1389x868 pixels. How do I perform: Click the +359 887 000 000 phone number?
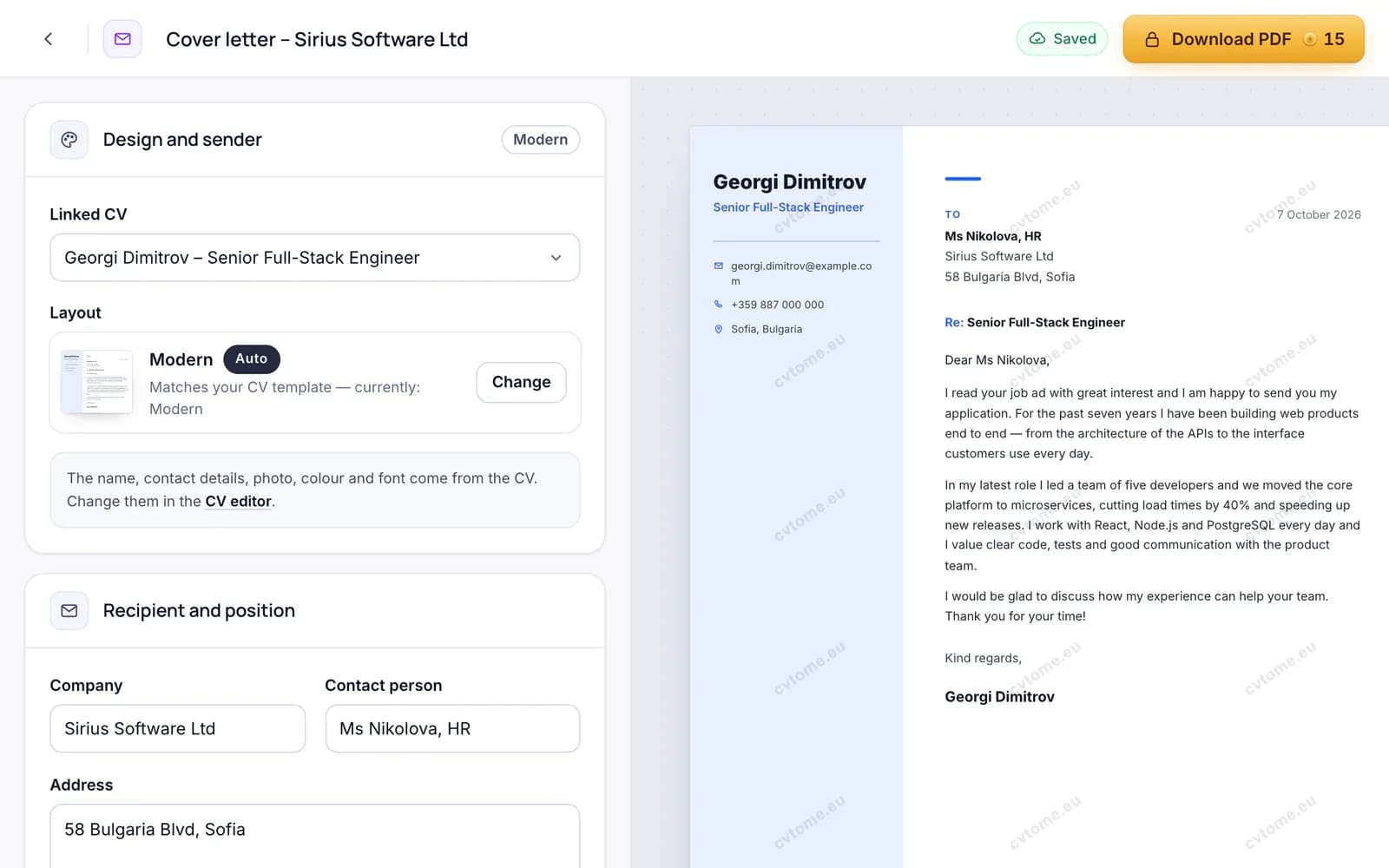[x=778, y=305]
